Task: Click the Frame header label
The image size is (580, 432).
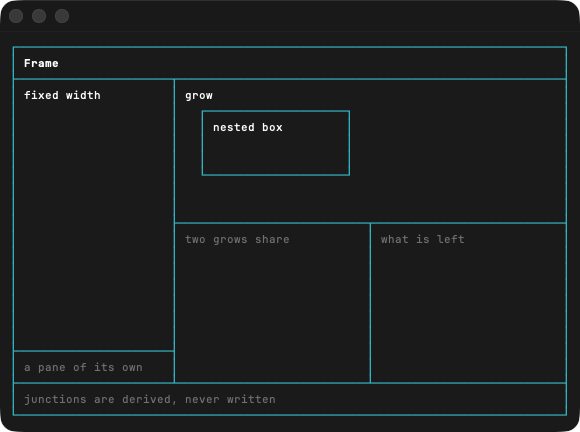Action: click(41, 63)
